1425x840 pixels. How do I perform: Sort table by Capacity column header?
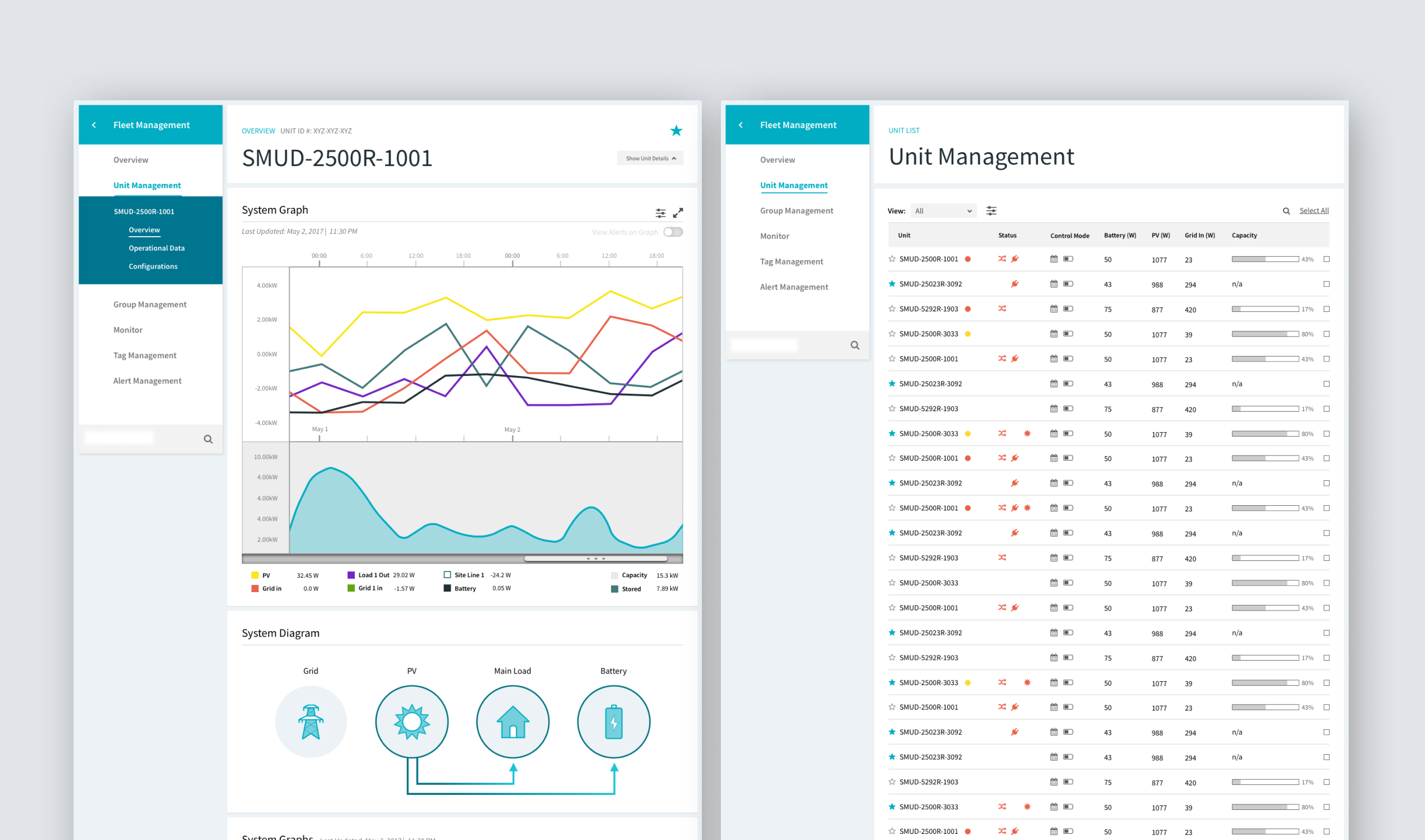[1244, 236]
